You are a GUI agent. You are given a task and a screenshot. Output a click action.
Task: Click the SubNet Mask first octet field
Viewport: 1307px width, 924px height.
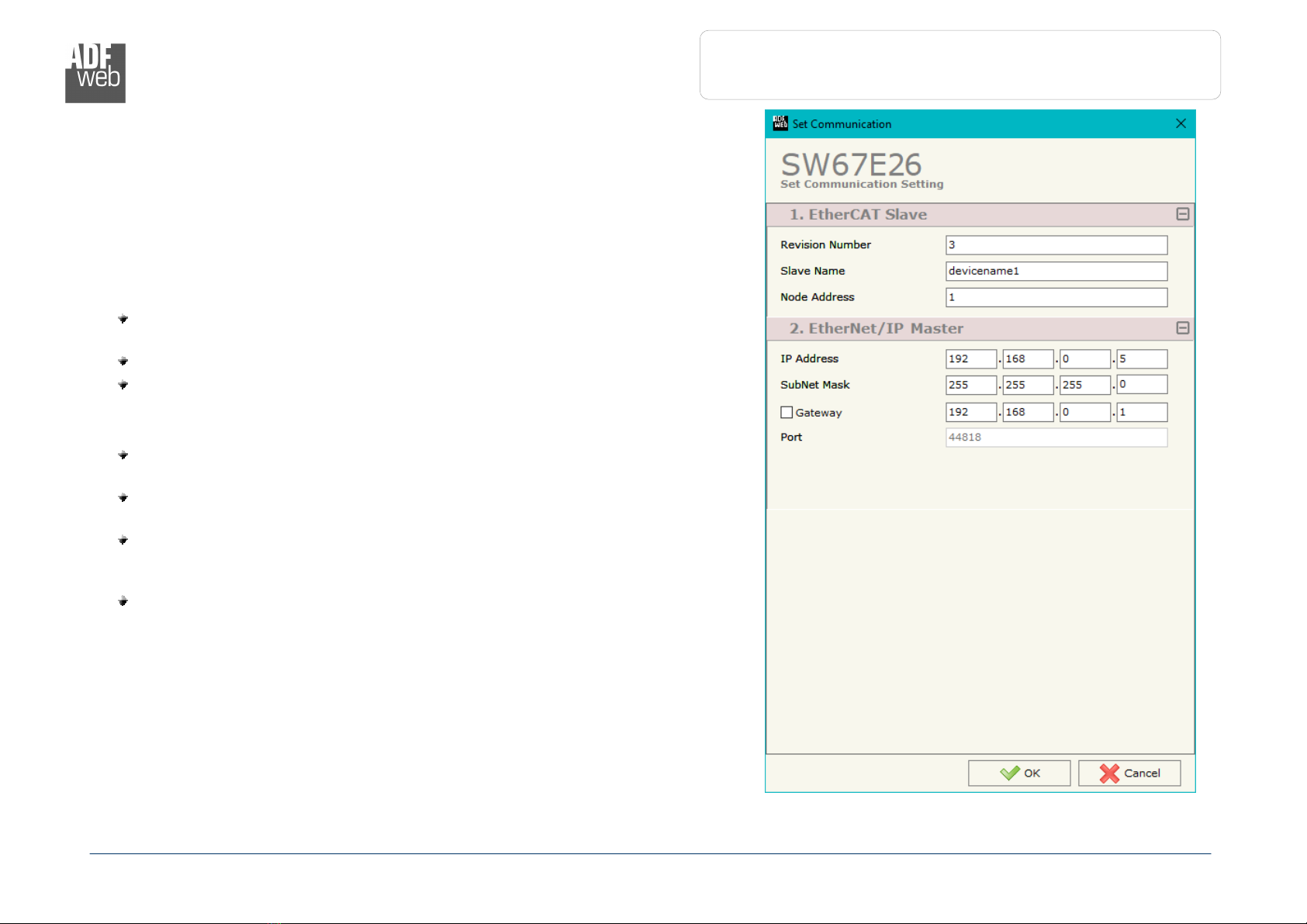(971, 385)
